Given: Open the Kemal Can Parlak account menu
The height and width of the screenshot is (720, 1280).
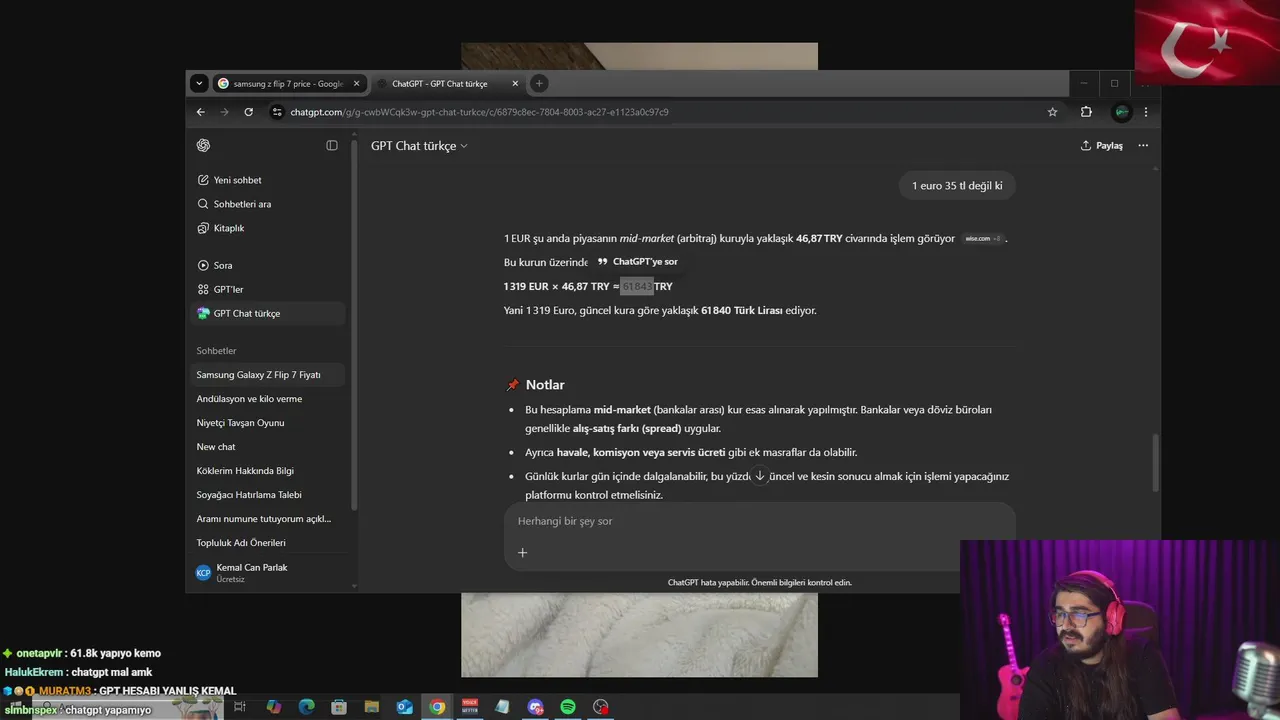Looking at the screenshot, I should (x=268, y=572).
